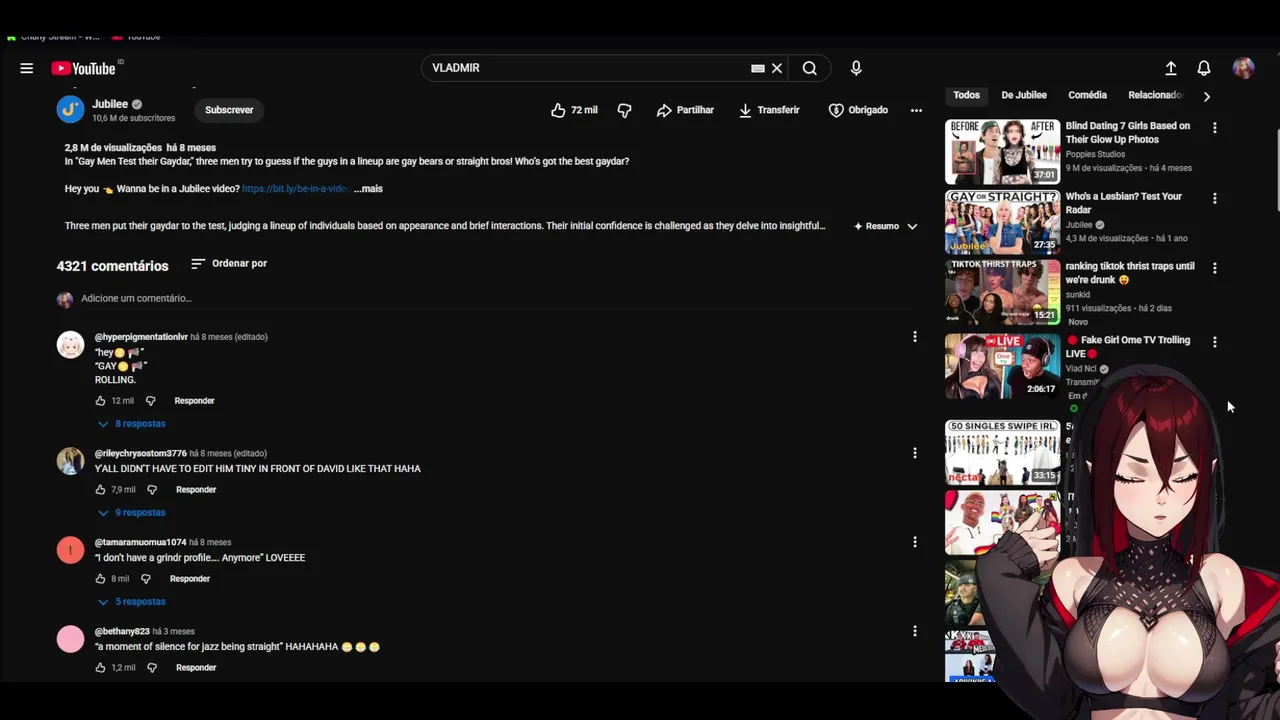Open the bit.ly be-in-a-video link
1280x720 pixels.
click(295, 188)
